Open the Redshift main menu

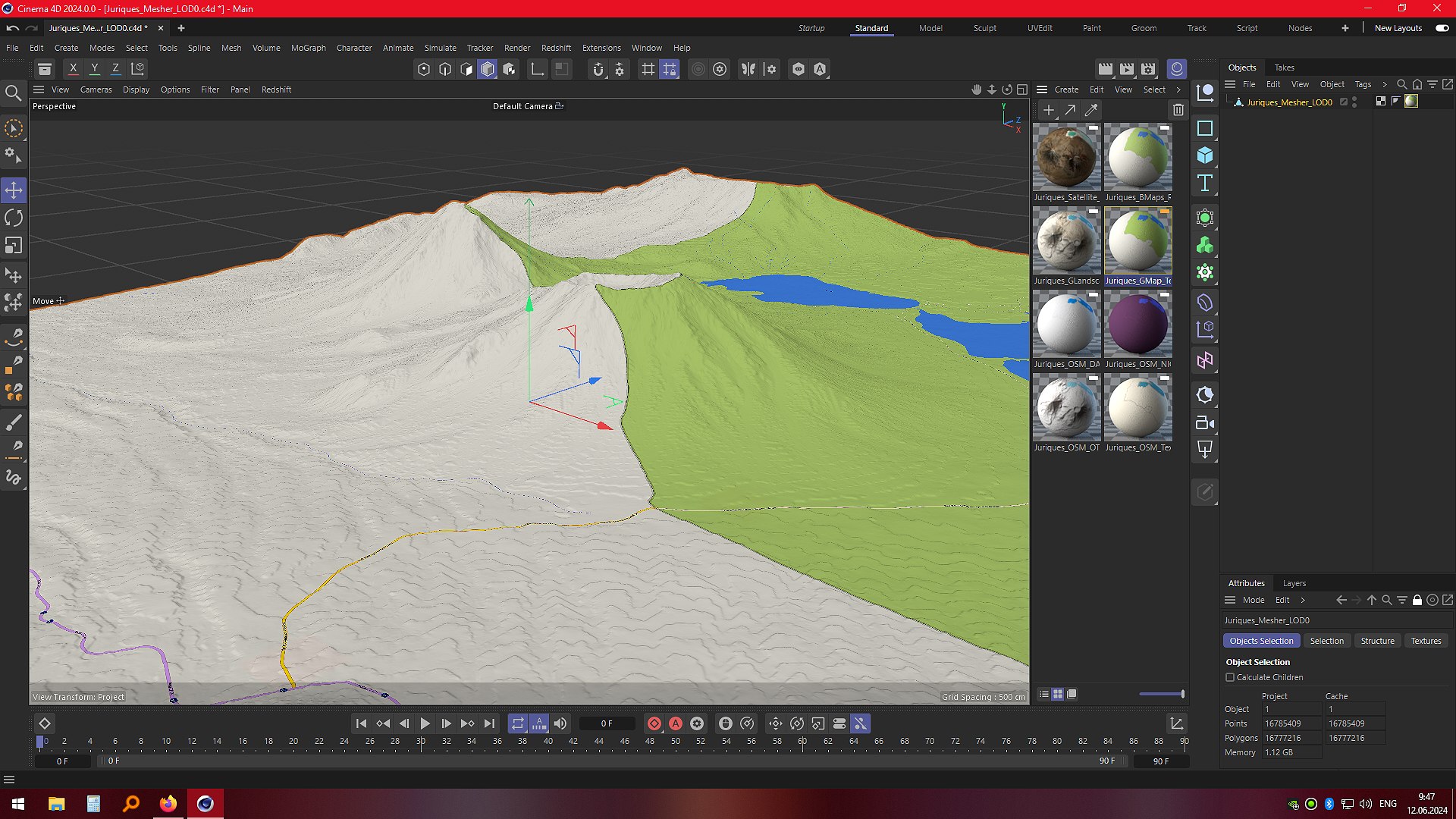coord(556,48)
